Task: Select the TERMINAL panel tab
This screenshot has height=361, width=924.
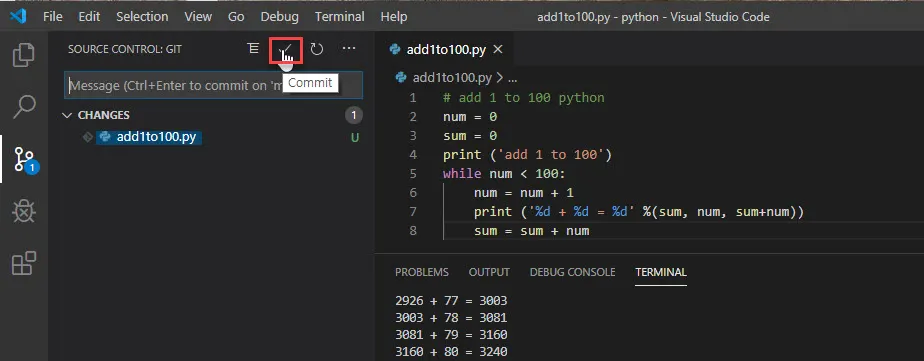Action: tap(661, 272)
